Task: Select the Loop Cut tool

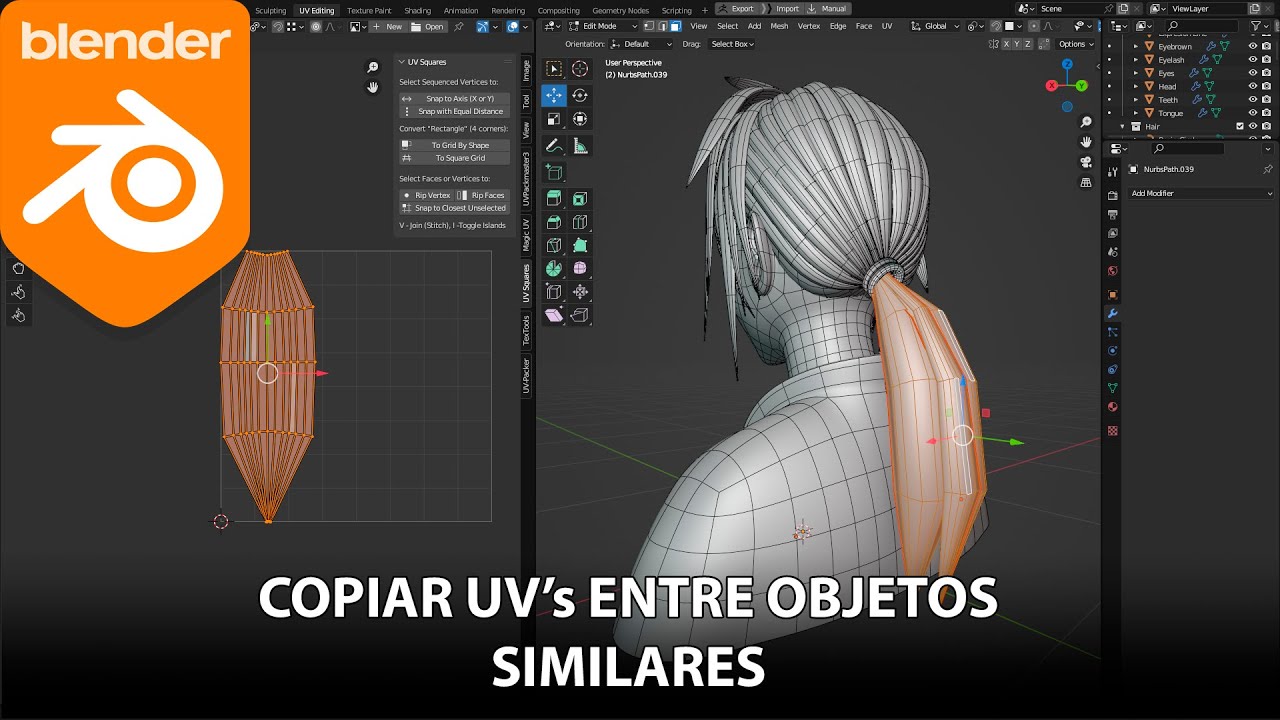Action: coord(580,222)
